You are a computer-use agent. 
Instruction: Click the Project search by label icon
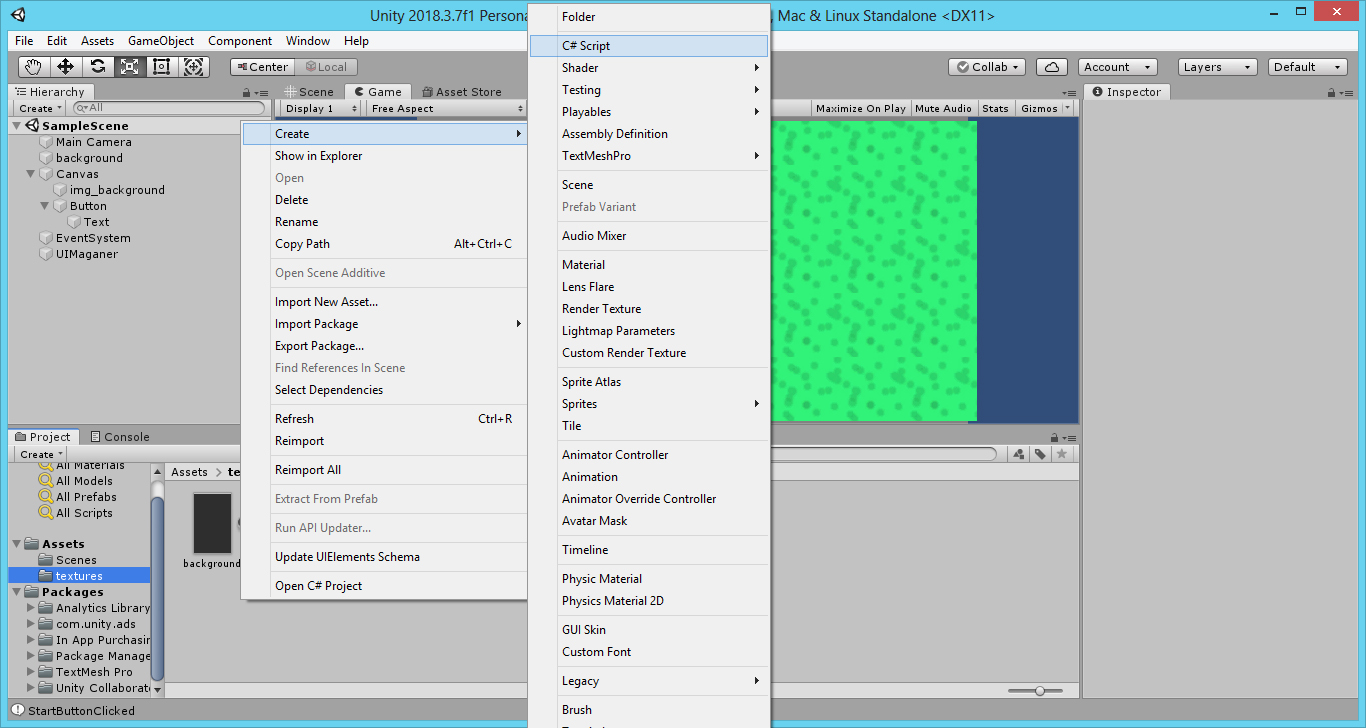click(x=1040, y=454)
